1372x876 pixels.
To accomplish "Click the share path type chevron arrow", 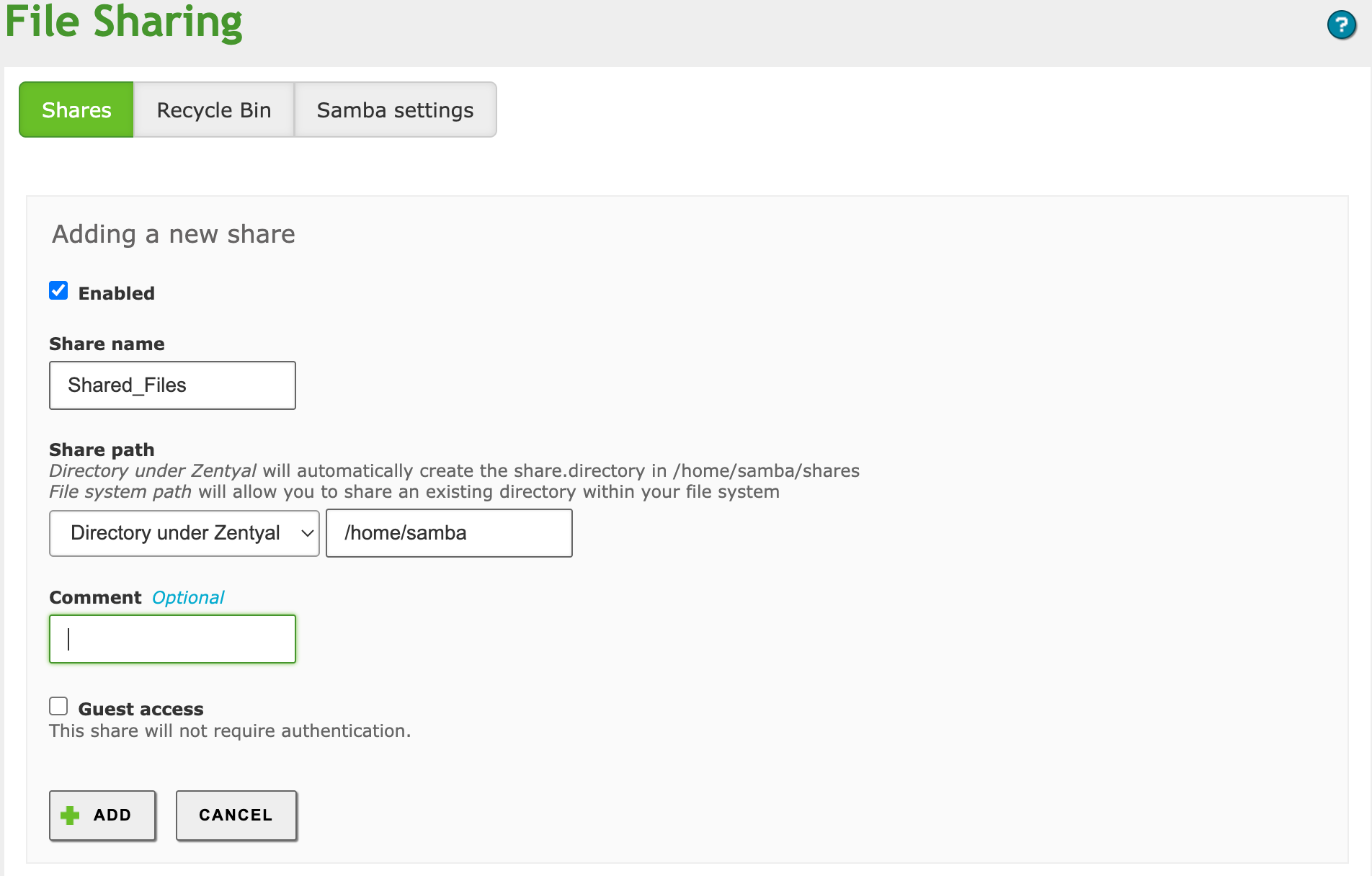I will [x=307, y=533].
